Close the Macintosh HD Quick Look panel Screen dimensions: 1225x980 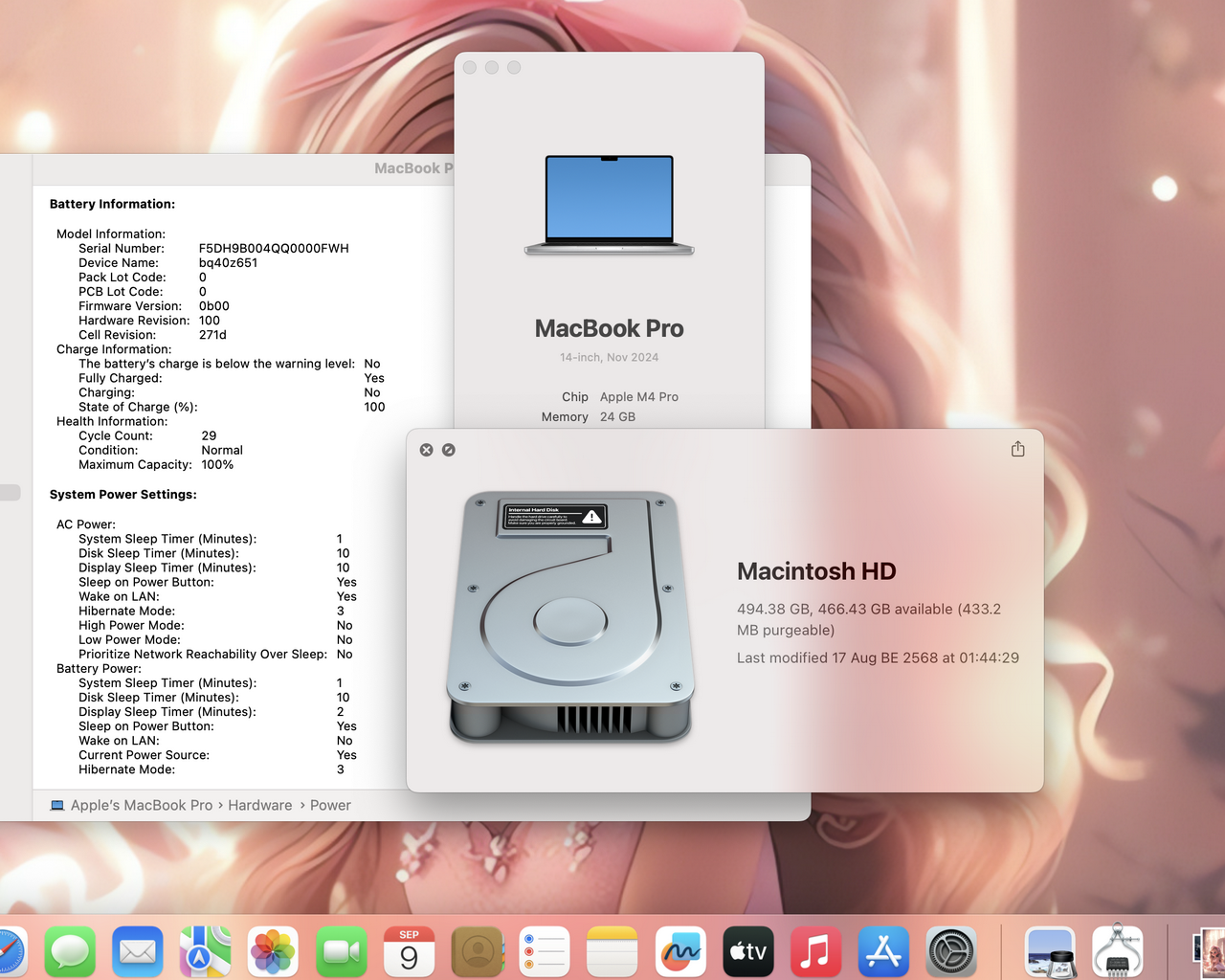point(427,450)
